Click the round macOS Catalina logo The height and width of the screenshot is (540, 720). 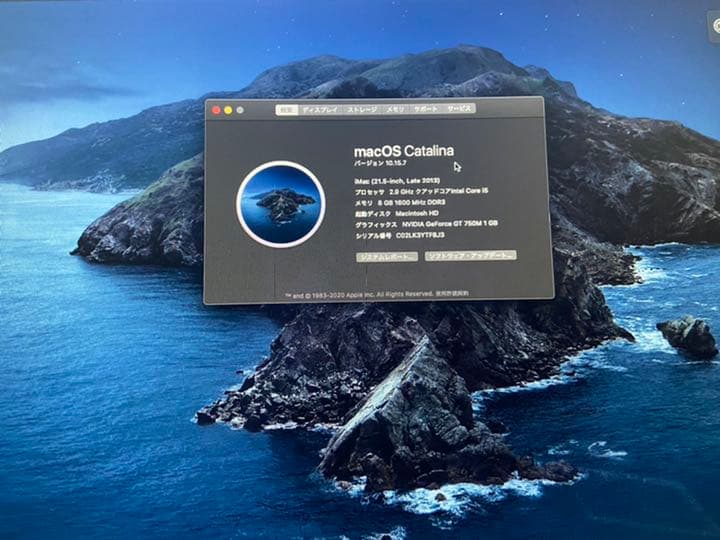pyautogui.click(x=281, y=204)
